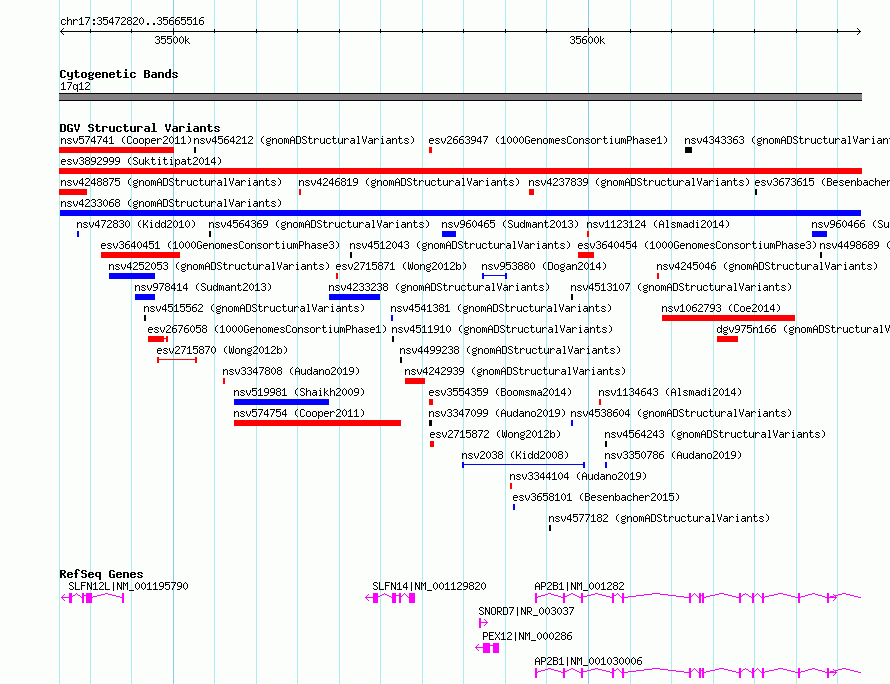
Task: Open the esv2676058 (1000GenomesConsortiumPhase1) label
Action: pyautogui.click(x=267, y=329)
